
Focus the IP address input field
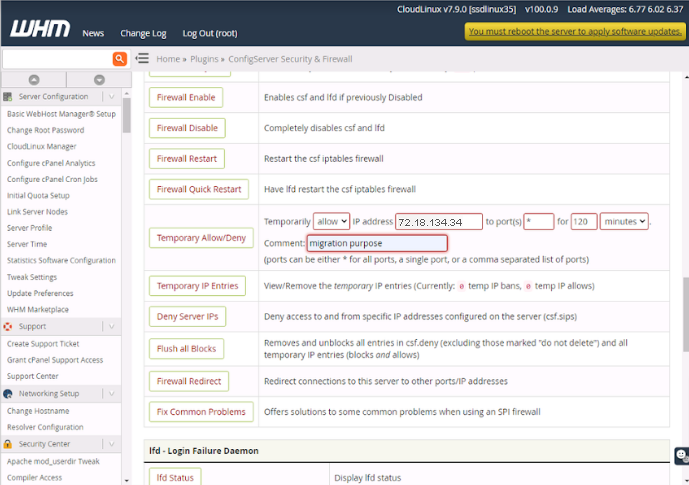point(439,221)
